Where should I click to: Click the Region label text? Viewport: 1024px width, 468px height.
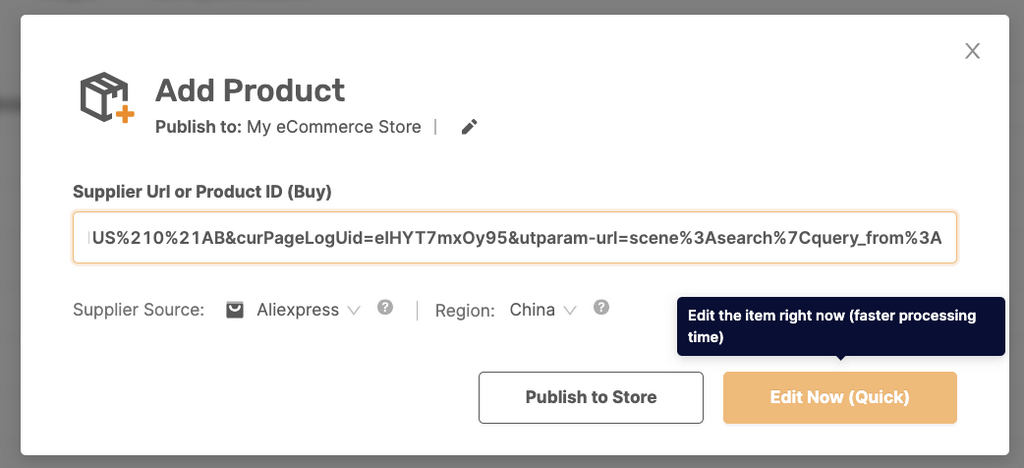465,311
